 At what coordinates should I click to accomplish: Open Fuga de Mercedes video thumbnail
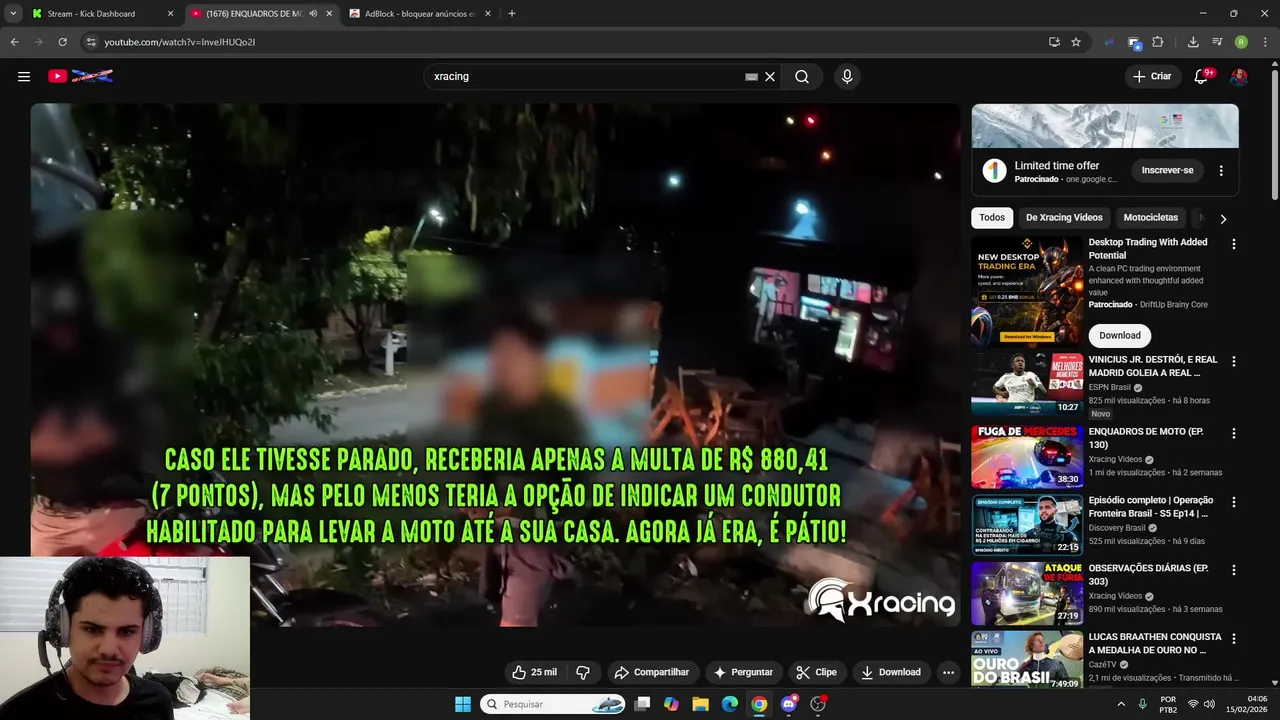click(1027, 457)
